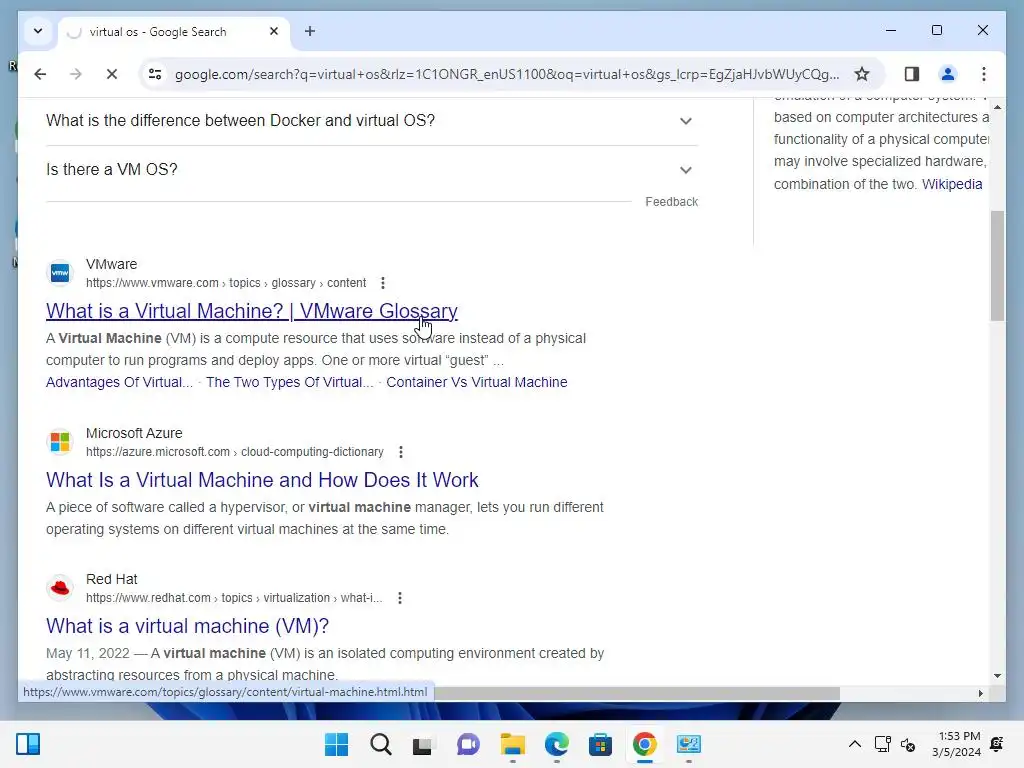Image resolution: width=1024 pixels, height=768 pixels.
Task: Click the volume muted tray icon
Action: [x=908, y=744]
